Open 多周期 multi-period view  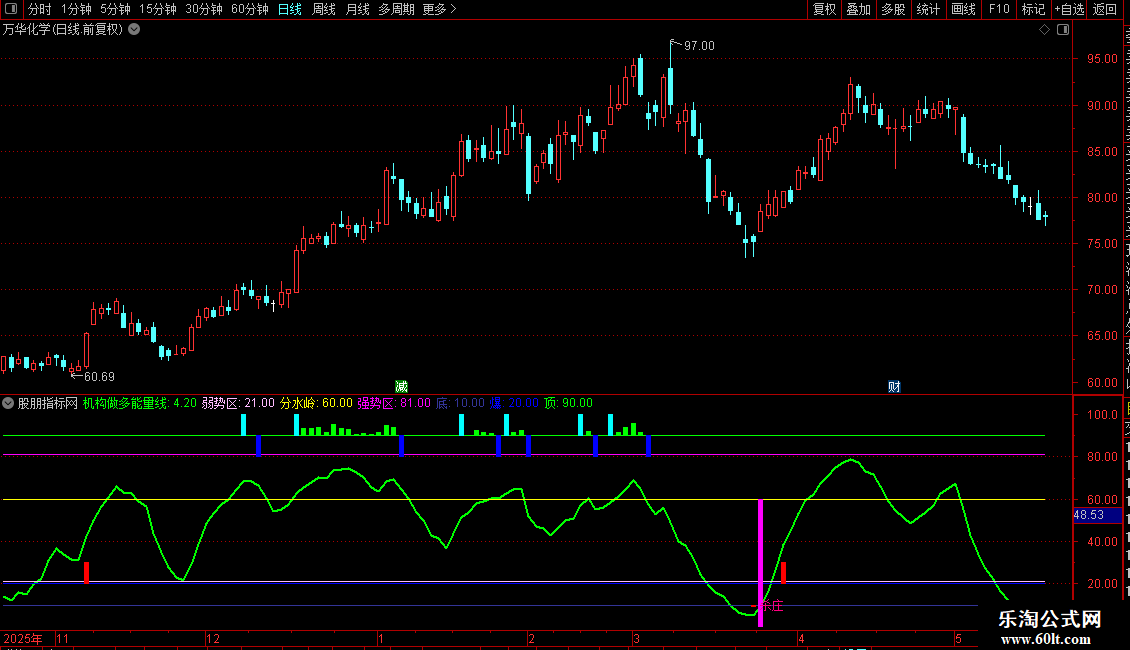[x=396, y=9]
